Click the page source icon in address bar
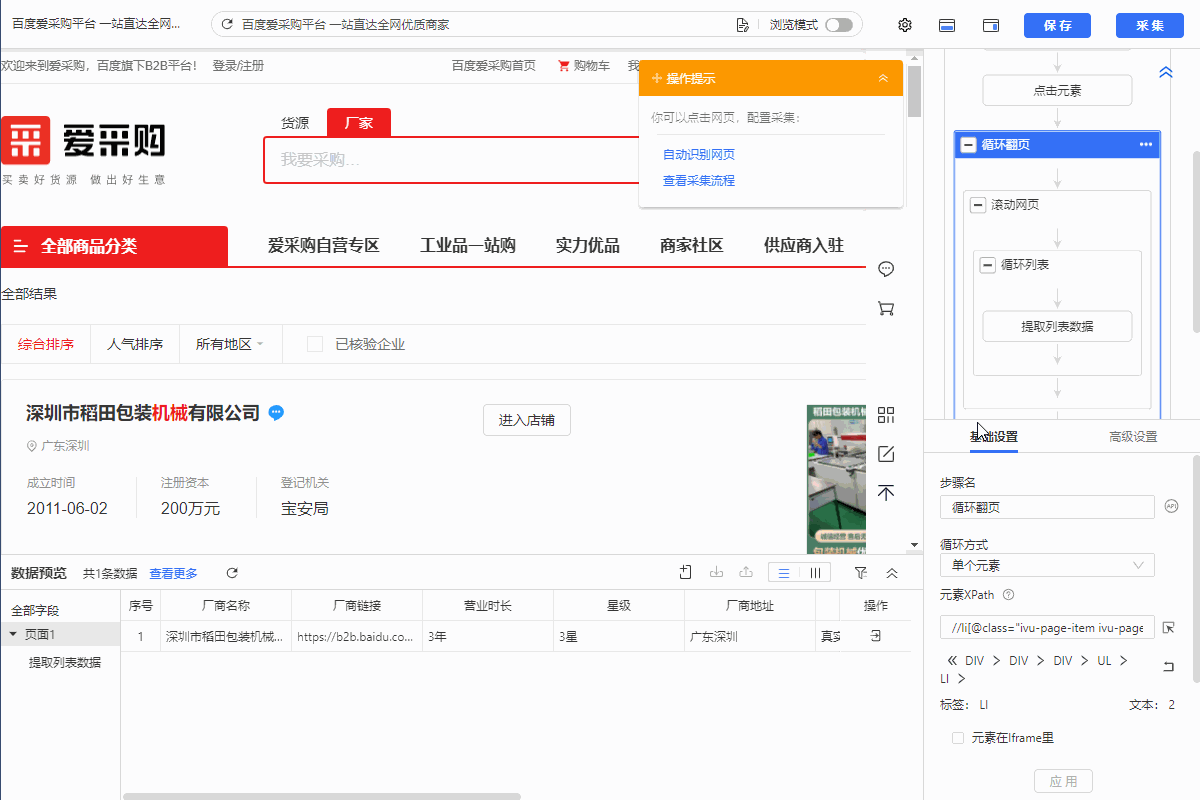 (742, 25)
